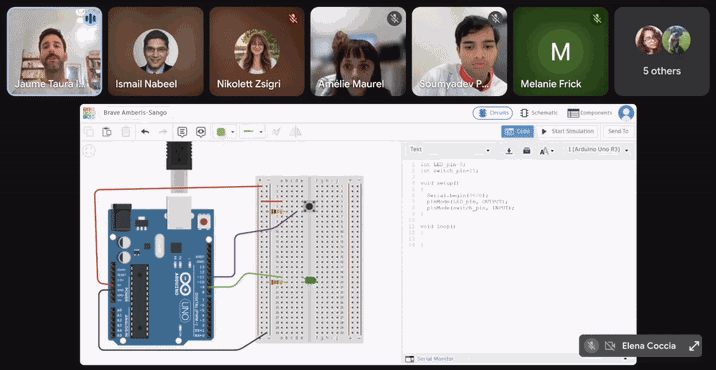
Task: Click the Paste toolbar icon
Action: [x=107, y=132]
